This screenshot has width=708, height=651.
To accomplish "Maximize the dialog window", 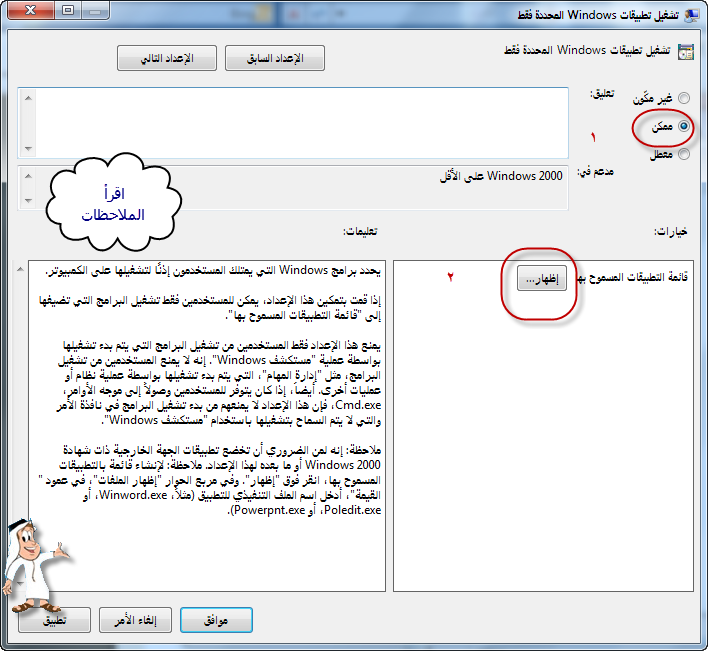I will pos(68,10).
